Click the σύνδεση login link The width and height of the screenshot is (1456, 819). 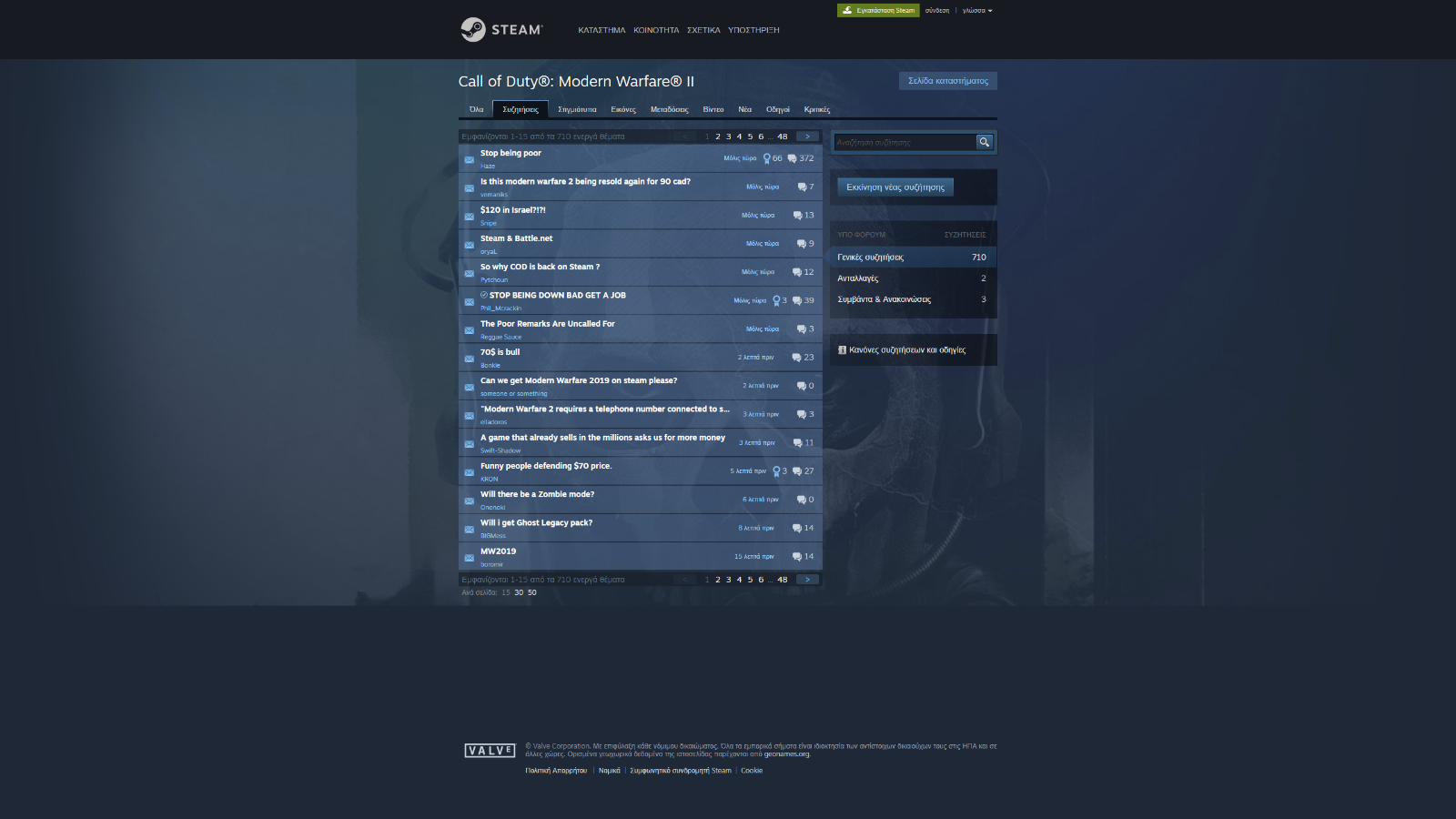937,11
